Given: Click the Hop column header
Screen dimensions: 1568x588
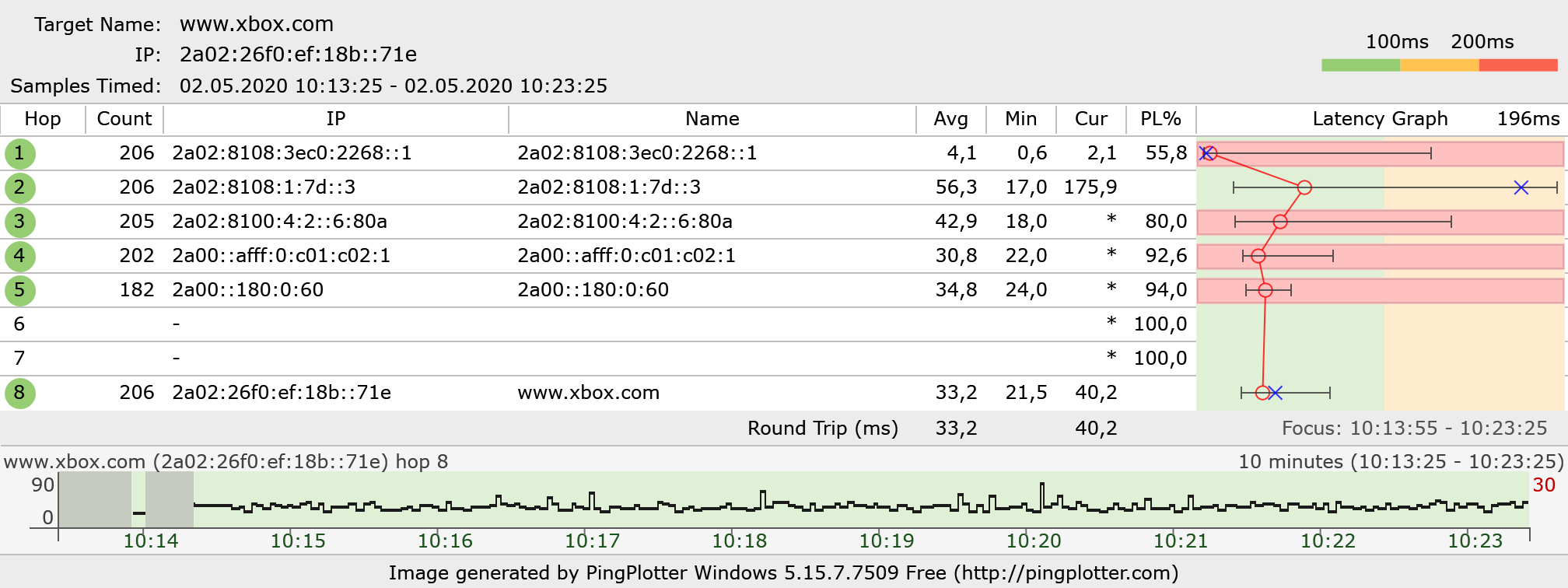Looking at the screenshot, I should pos(43,119).
